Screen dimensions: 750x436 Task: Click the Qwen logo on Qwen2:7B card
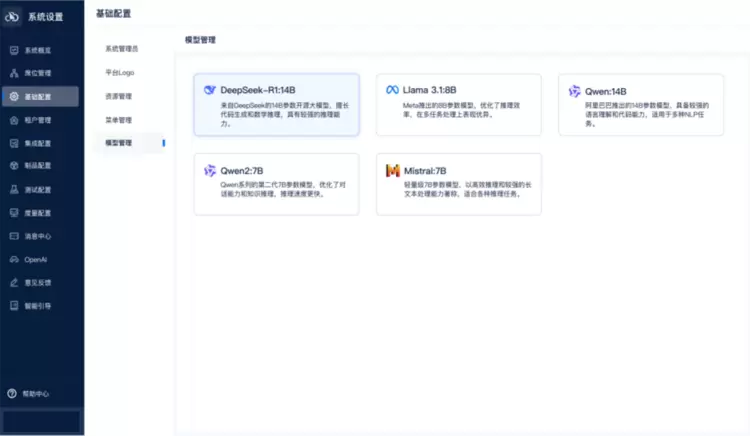(210, 171)
